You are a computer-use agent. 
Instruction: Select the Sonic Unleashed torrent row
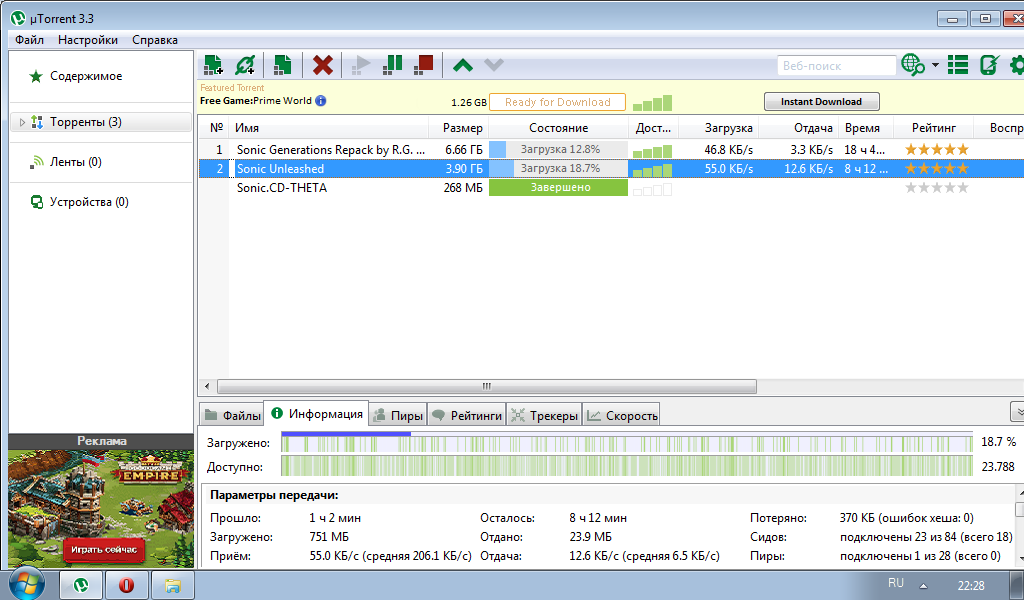click(611, 168)
